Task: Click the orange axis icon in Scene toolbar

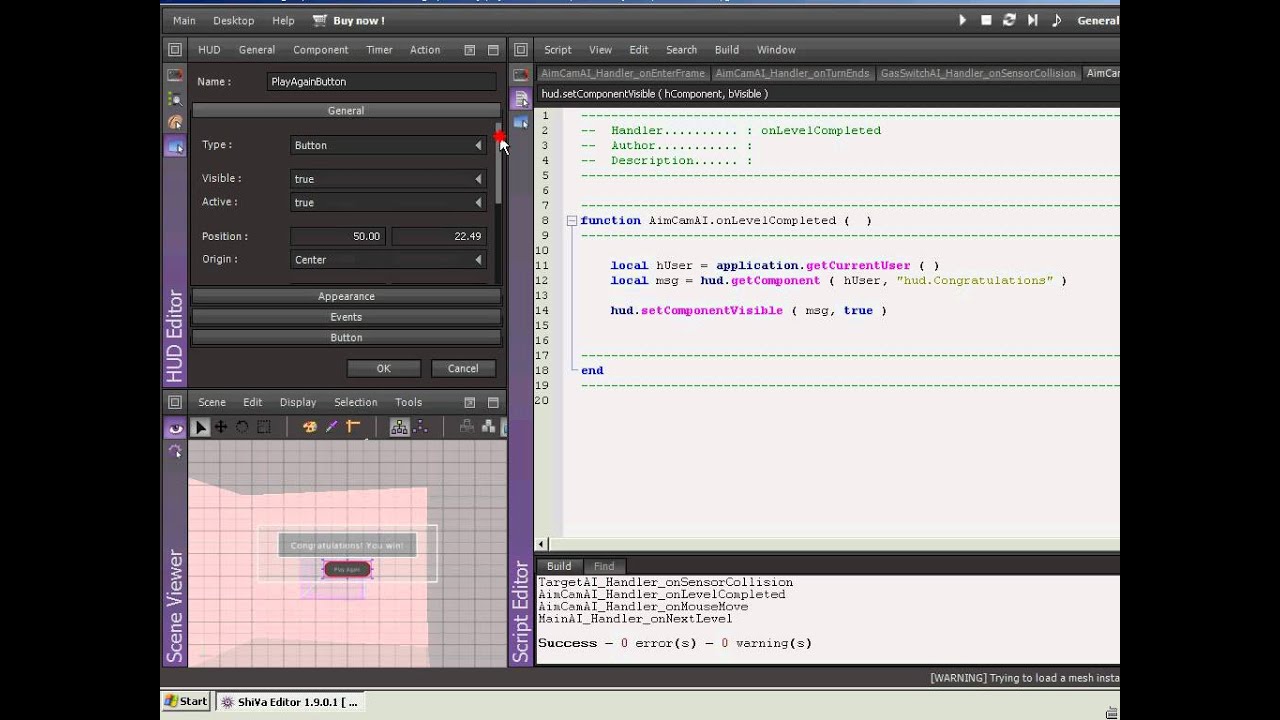Action: pos(353,427)
